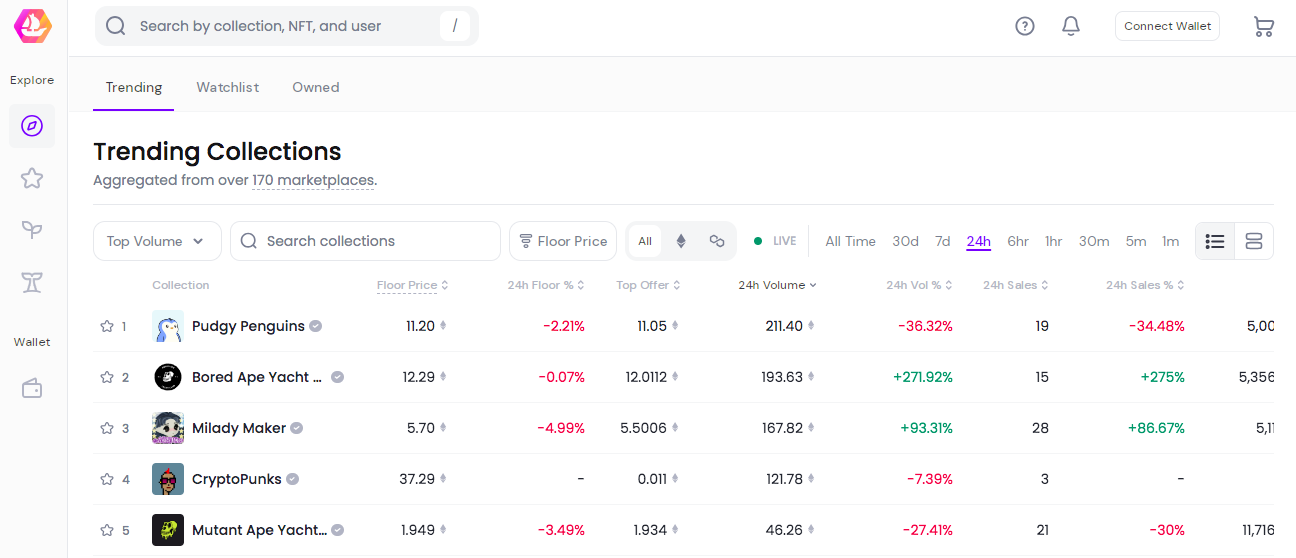Open the CryptoPunks collection
The image size is (1296, 558).
point(237,479)
